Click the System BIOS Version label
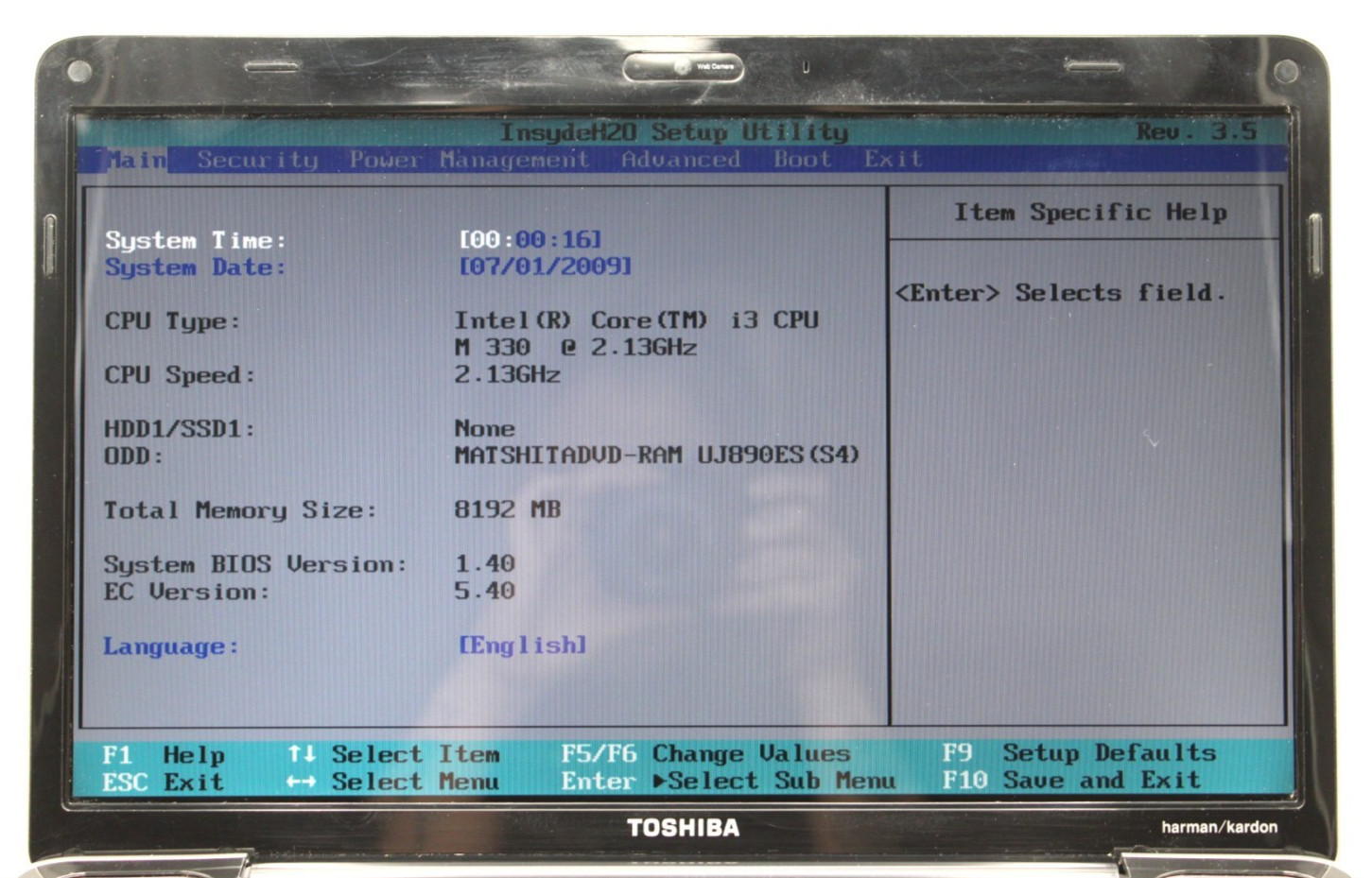Image resolution: width=1372 pixels, height=878 pixels. (x=255, y=564)
